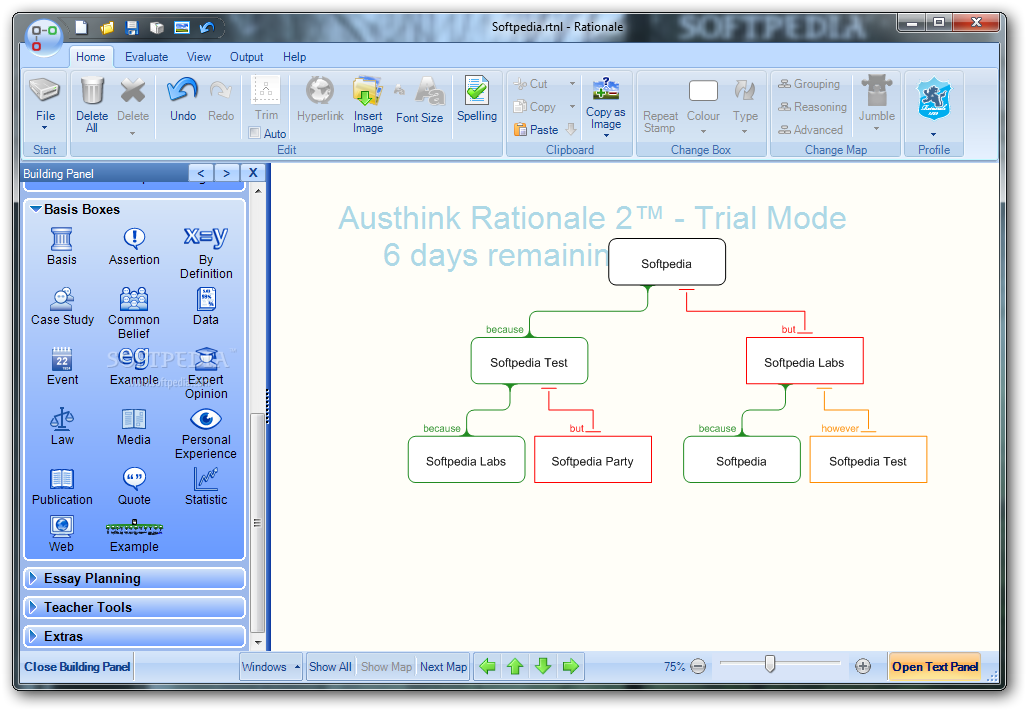Select the Softpedia Party red box
1027x711 pixels.
(x=593, y=460)
